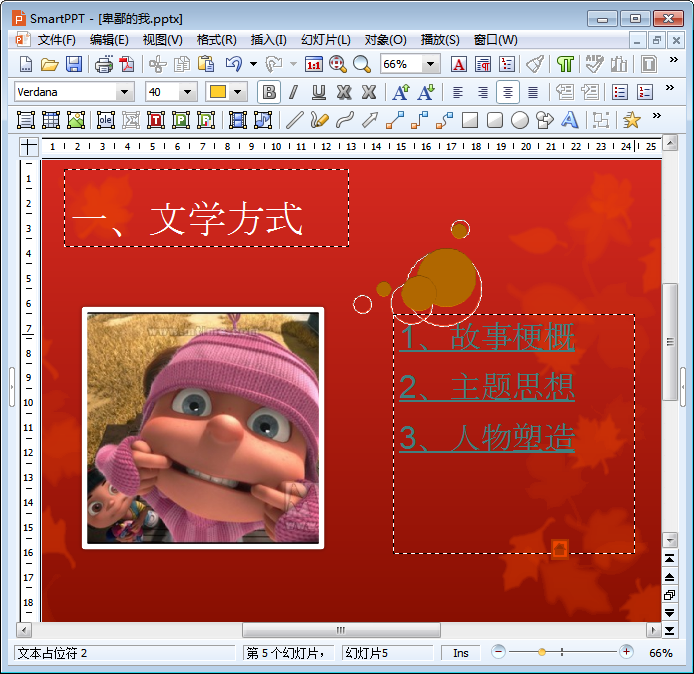Select the arrow drawing tool

click(370, 120)
